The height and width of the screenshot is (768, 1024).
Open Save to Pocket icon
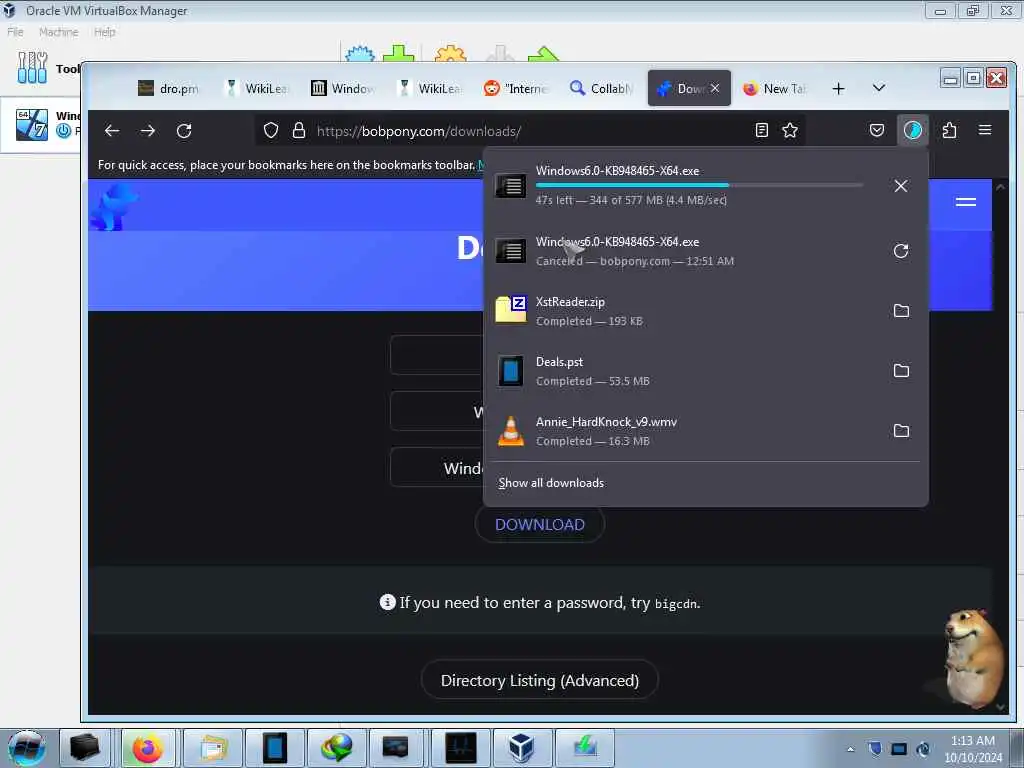(x=877, y=131)
